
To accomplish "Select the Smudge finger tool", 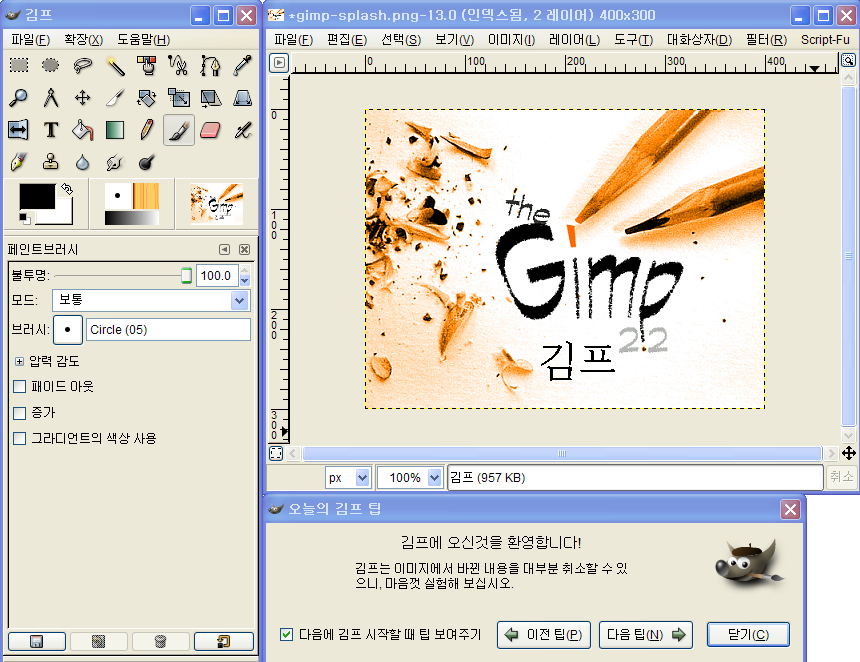I will (x=115, y=162).
